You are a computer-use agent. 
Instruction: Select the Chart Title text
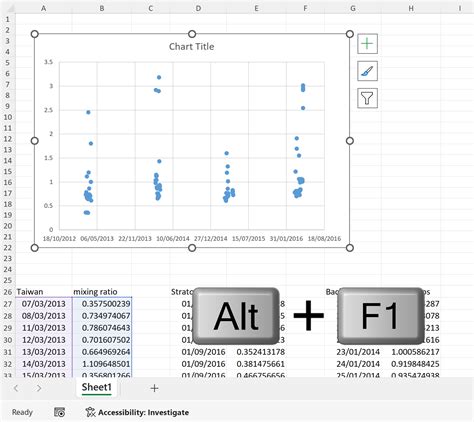tap(192, 47)
